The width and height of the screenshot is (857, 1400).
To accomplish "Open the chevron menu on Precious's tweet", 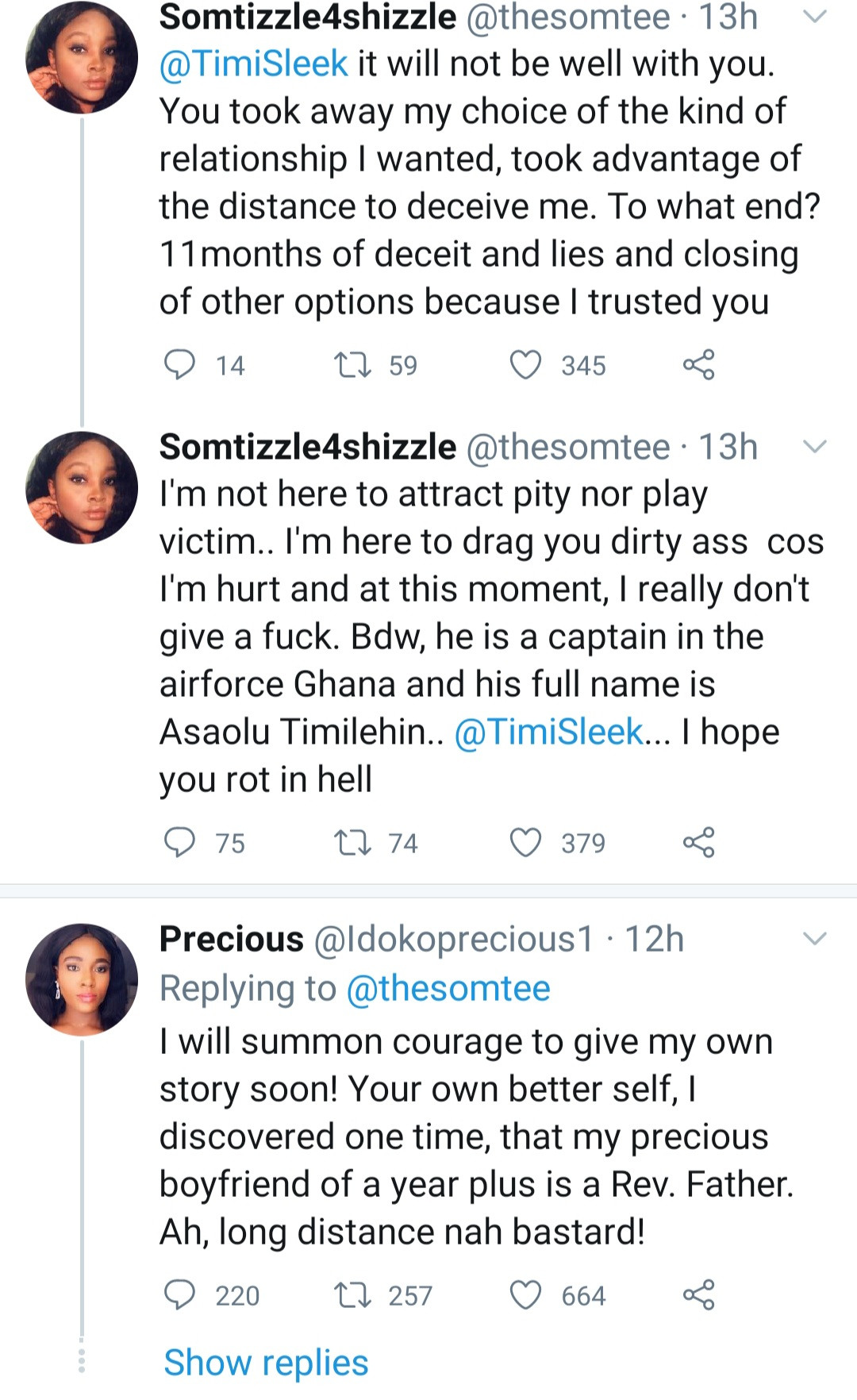I will click(x=815, y=939).
